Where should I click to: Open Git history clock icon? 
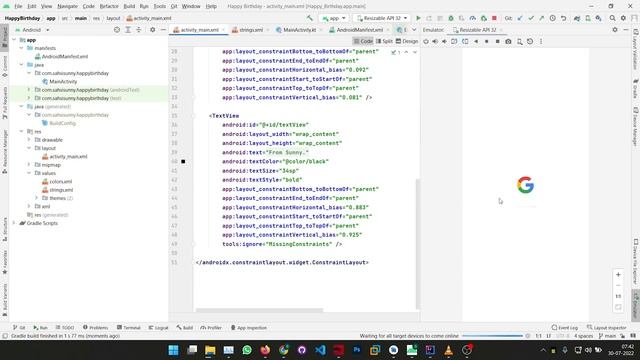(553, 18)
